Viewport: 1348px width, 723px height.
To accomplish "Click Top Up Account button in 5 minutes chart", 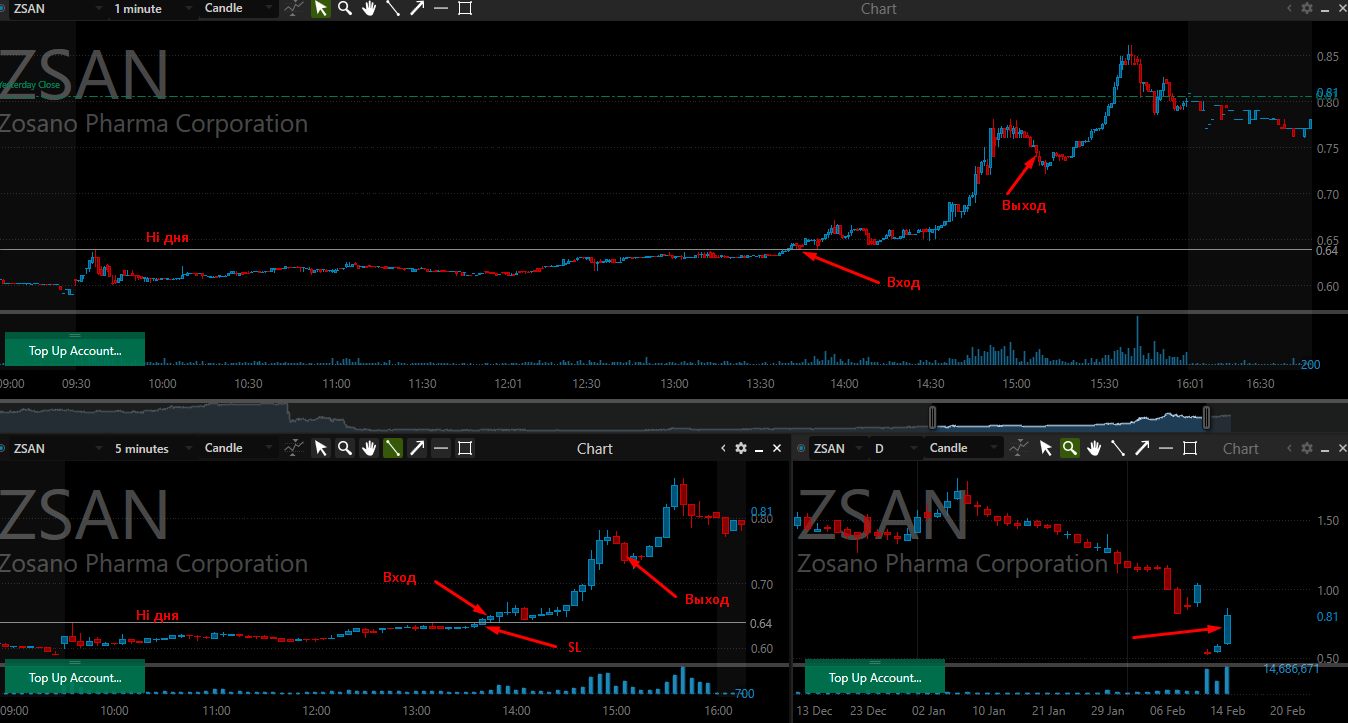I will point(75,677).
